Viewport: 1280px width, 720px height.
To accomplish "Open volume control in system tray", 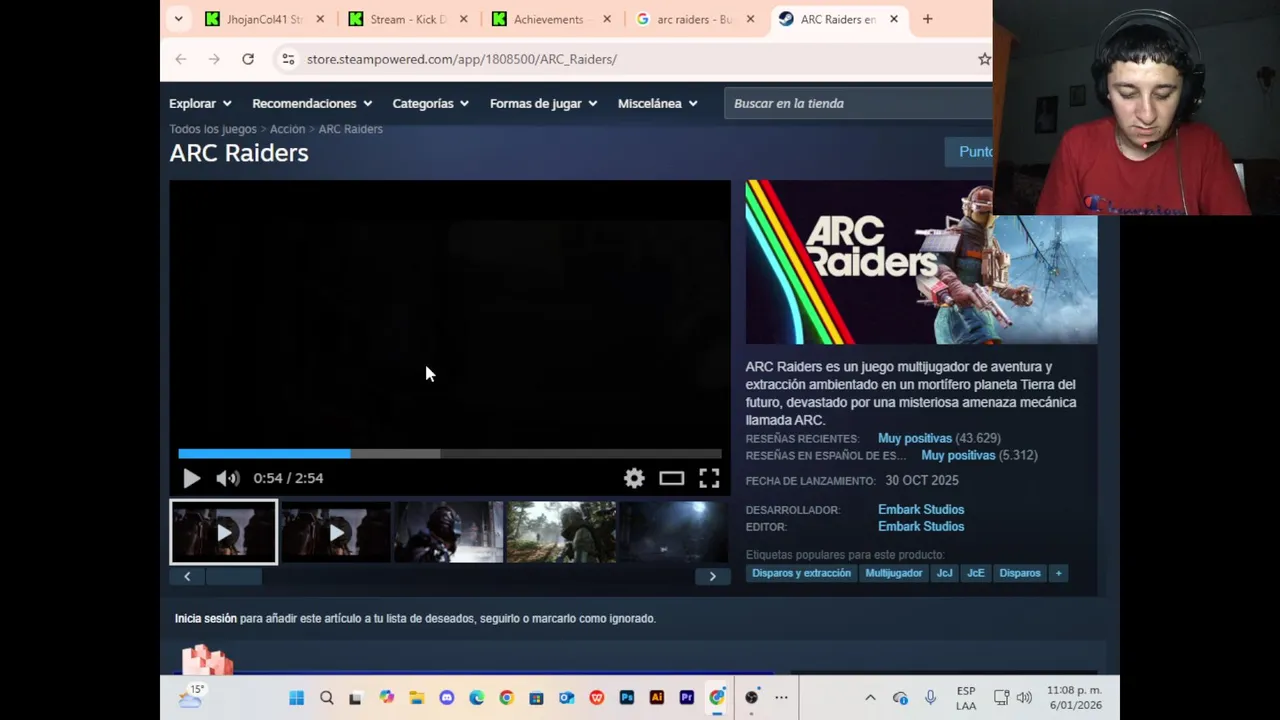I will point(1024,698).
